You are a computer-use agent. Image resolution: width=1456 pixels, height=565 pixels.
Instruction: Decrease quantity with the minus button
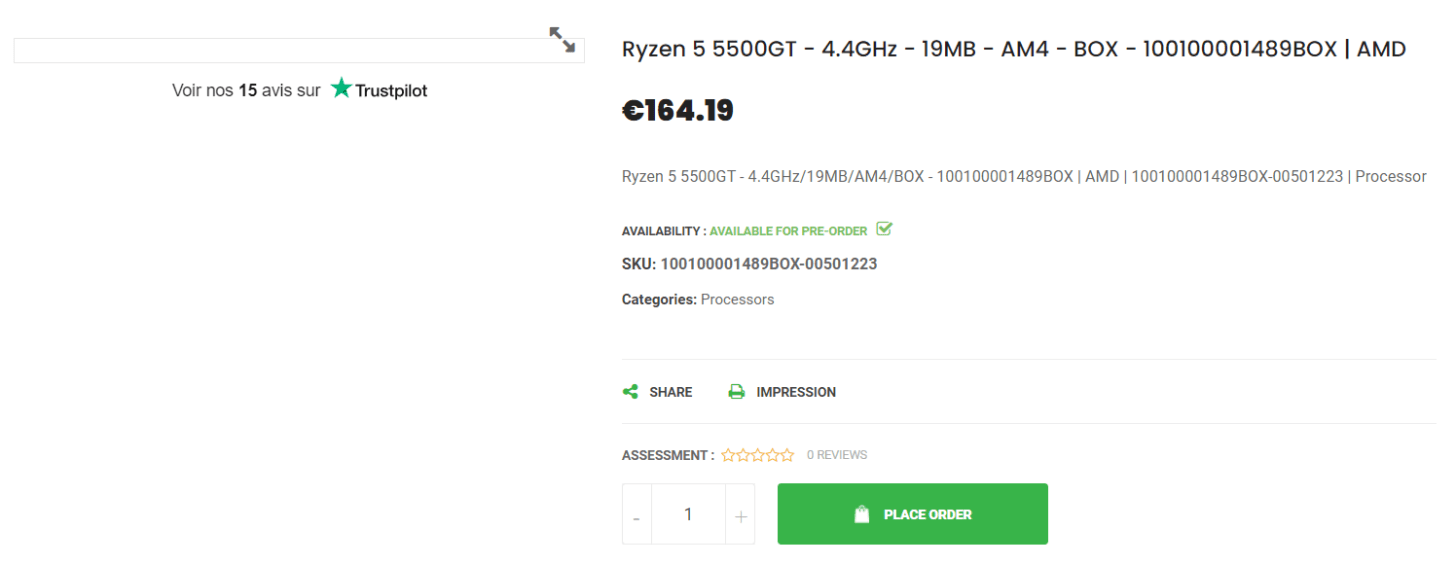coord(637,514)
